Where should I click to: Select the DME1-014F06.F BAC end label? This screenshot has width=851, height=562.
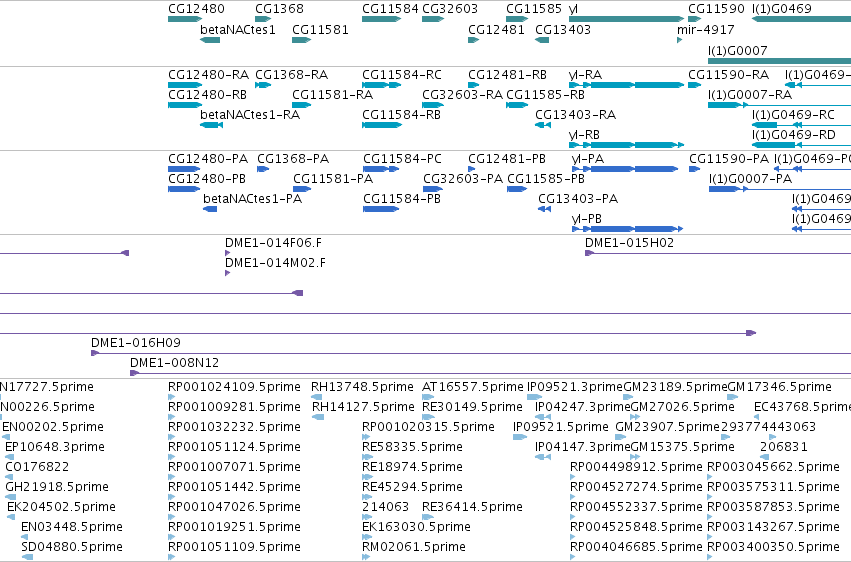pyautogui.click(x=273, y=242)
